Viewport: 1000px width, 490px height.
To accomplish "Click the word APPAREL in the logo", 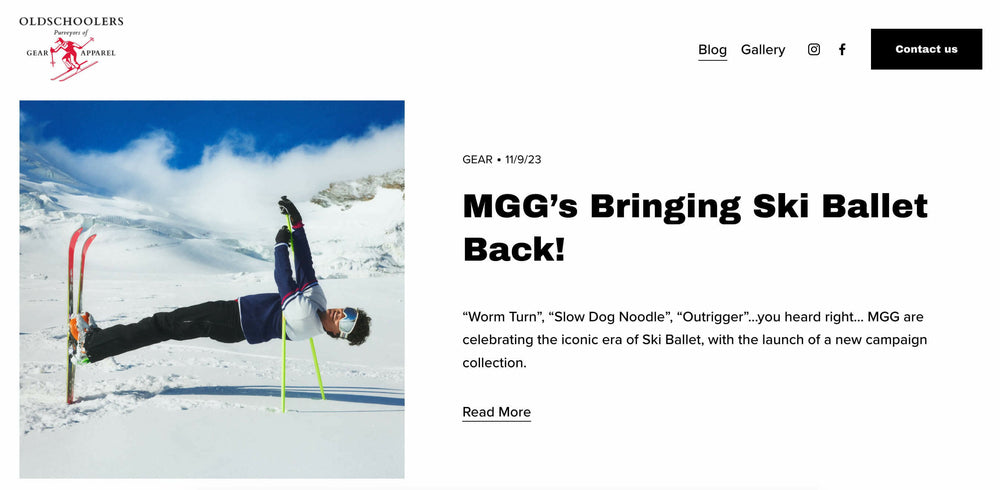I will point(98,53).
